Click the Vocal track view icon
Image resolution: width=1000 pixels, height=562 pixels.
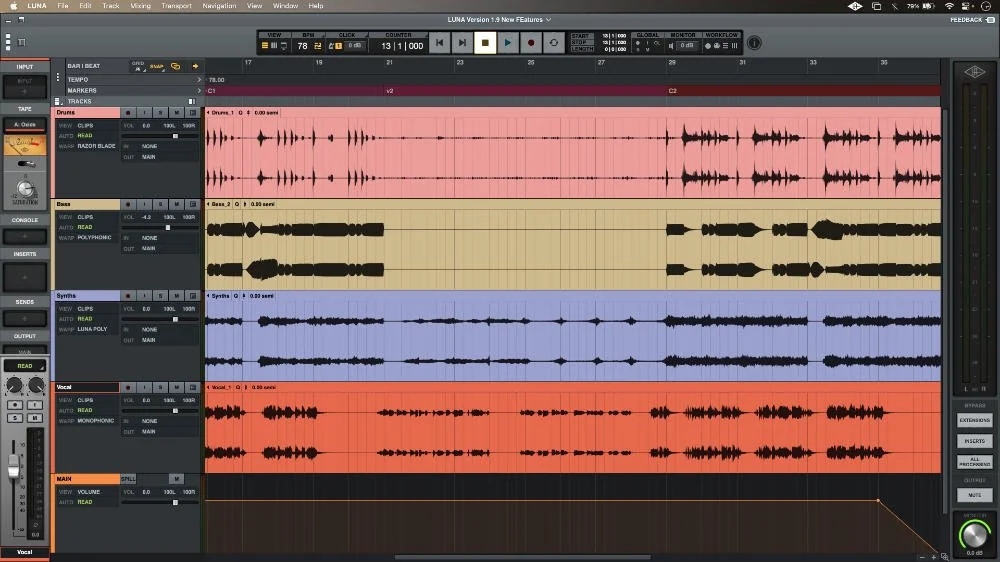click(x=193, y=387)
